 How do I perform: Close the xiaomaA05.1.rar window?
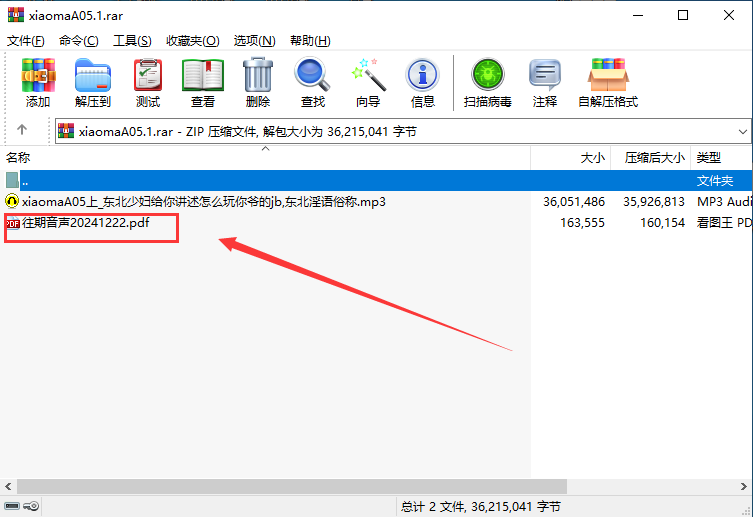pyautogui.click(x=729, y=15)
